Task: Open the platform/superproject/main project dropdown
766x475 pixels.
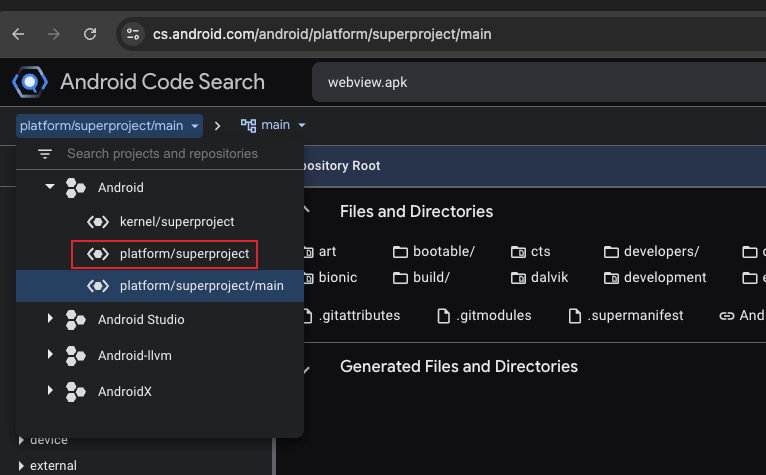Action: (x=109, y=126)
